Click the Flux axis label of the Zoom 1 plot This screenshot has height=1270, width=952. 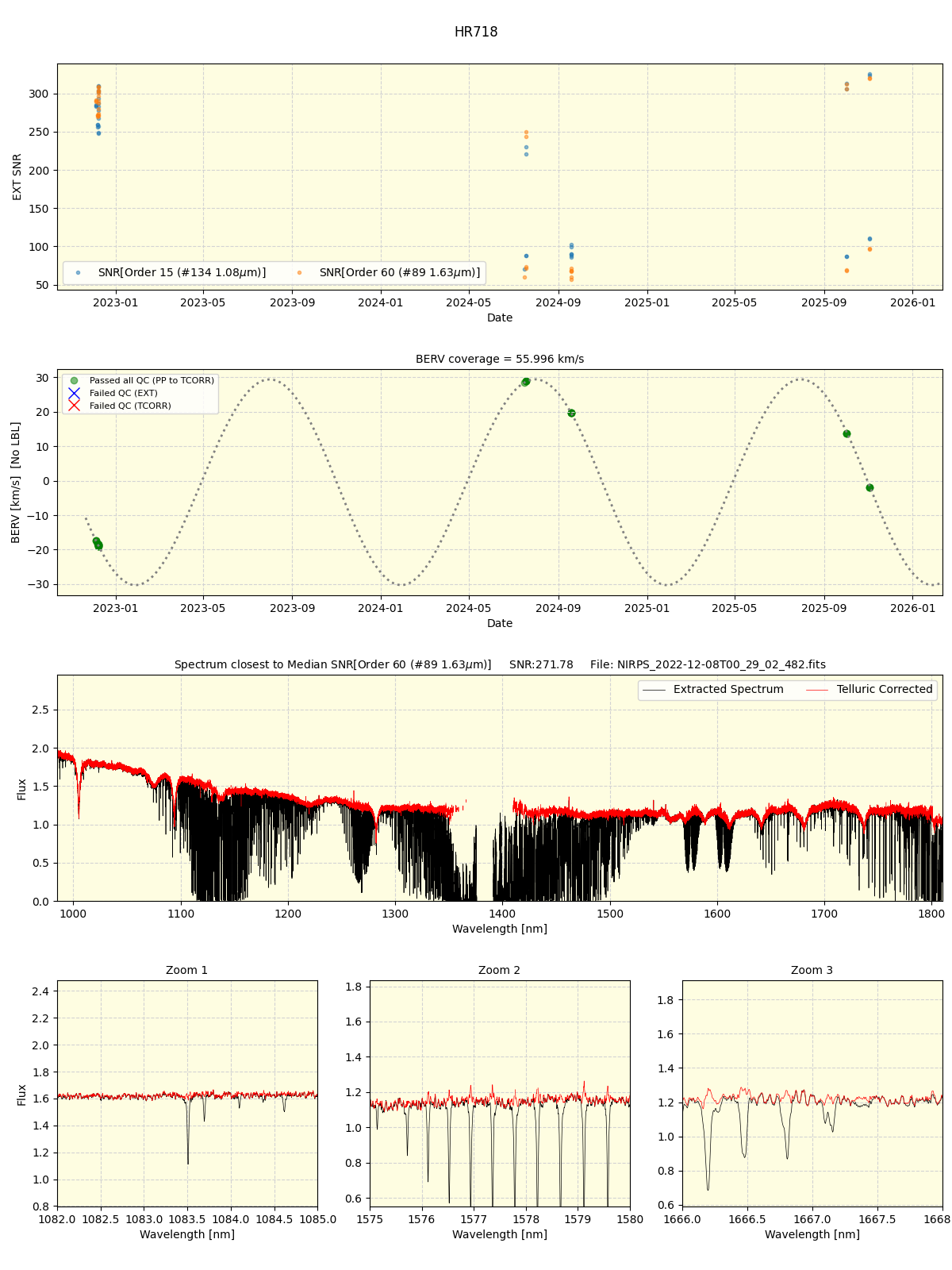[22, 1095]
